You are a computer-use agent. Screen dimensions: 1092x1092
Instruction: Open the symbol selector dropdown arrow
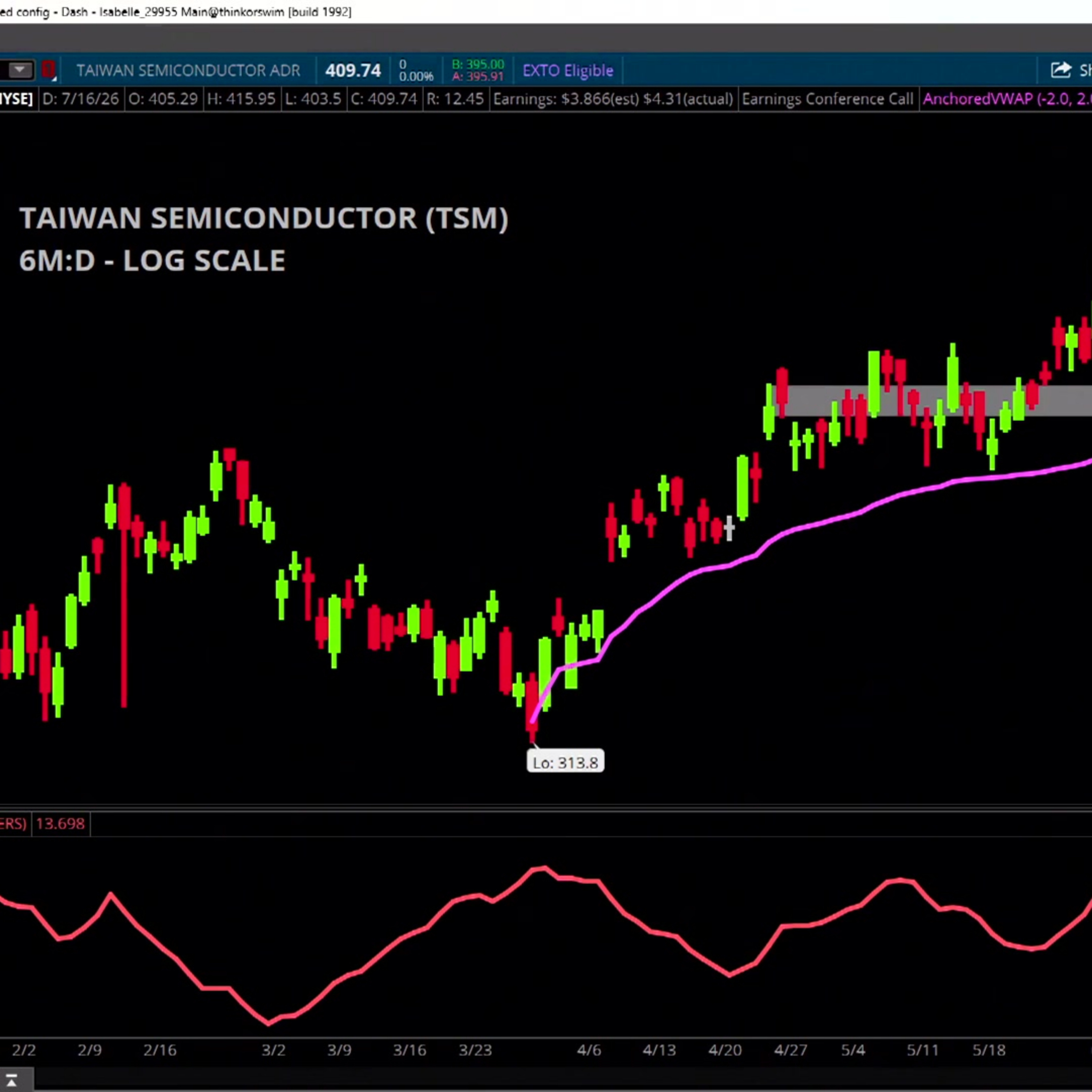(x=20, y=70)
